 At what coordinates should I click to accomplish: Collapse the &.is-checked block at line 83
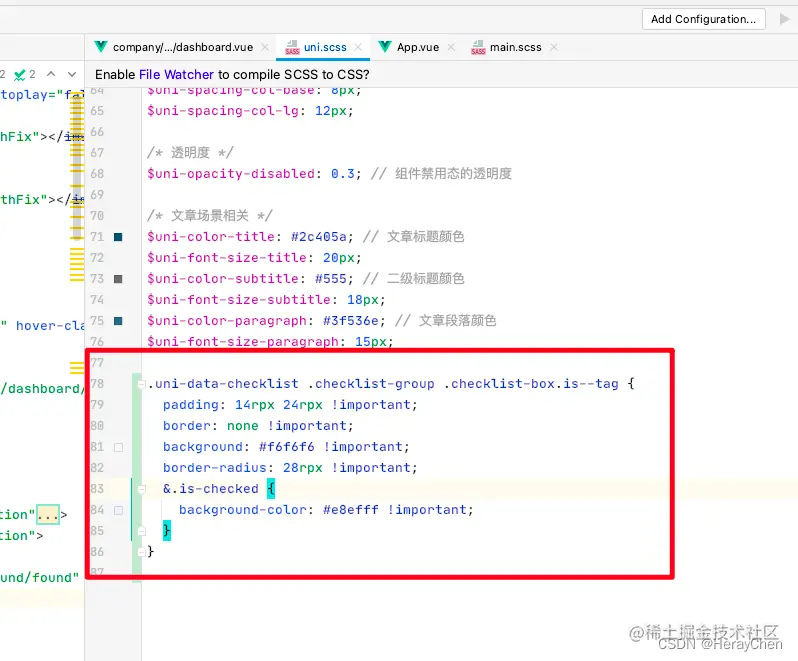point(141,490)
